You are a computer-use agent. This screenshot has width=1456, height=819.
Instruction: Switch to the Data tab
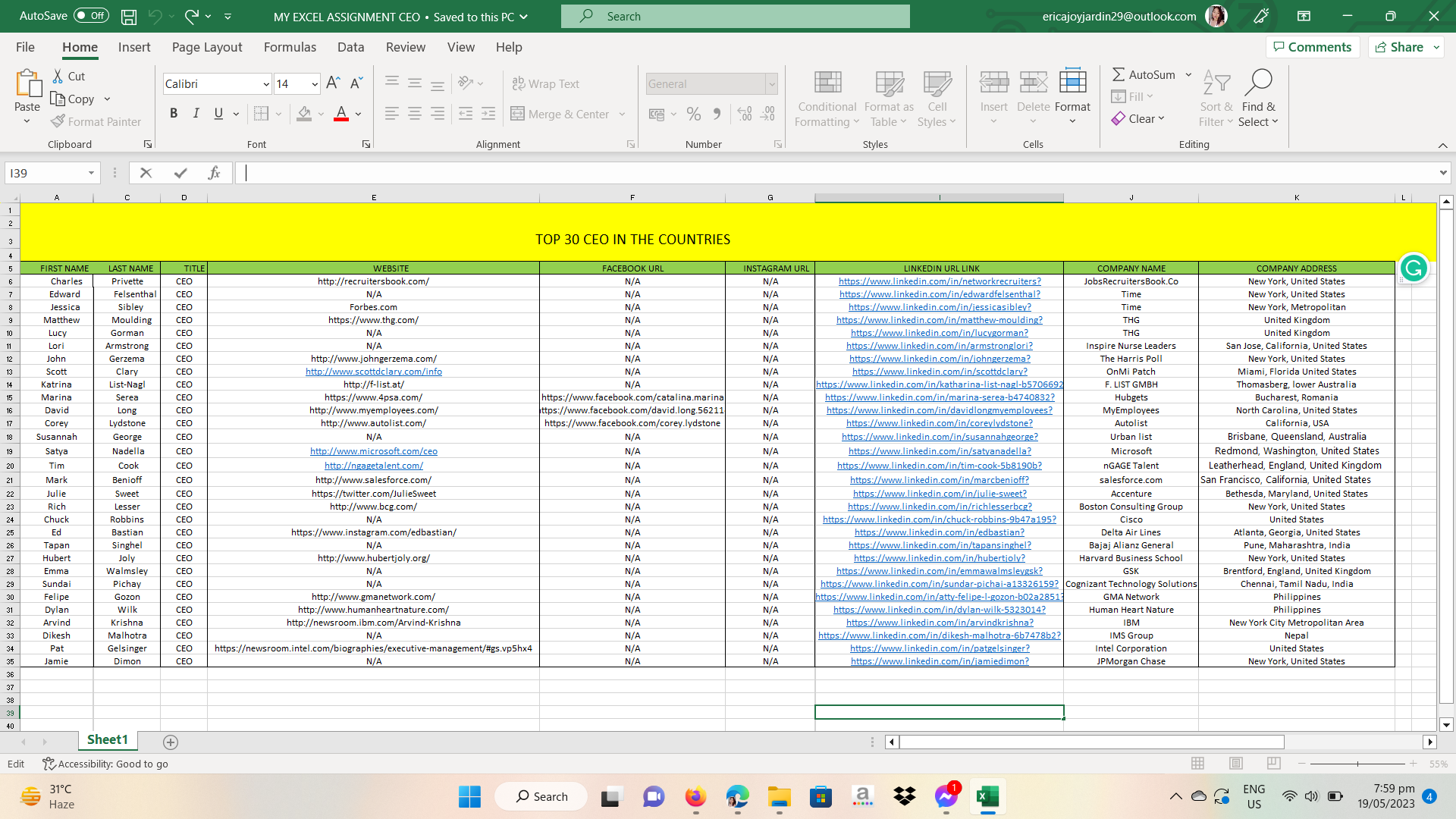pos(350,47)
